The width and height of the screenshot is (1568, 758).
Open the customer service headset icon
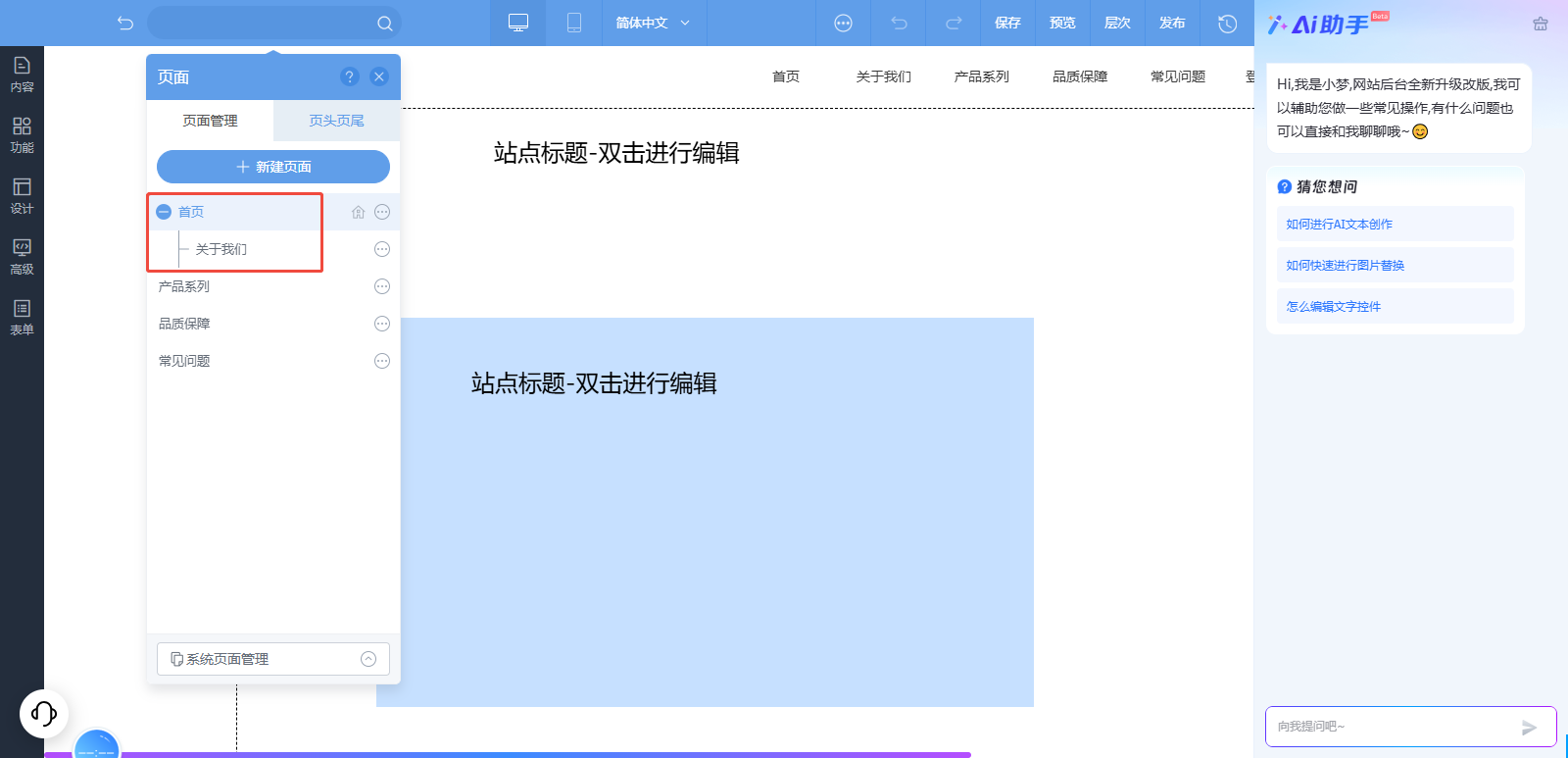click(x=44, y=713)
